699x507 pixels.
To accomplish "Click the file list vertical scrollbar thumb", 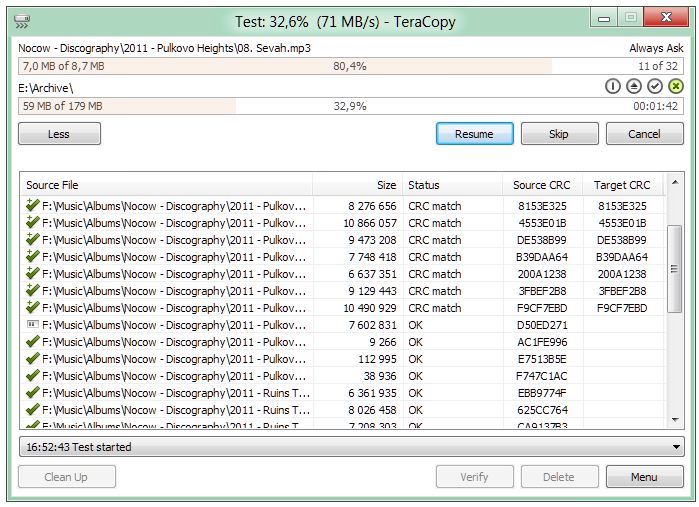I will (x=675, y=269).
